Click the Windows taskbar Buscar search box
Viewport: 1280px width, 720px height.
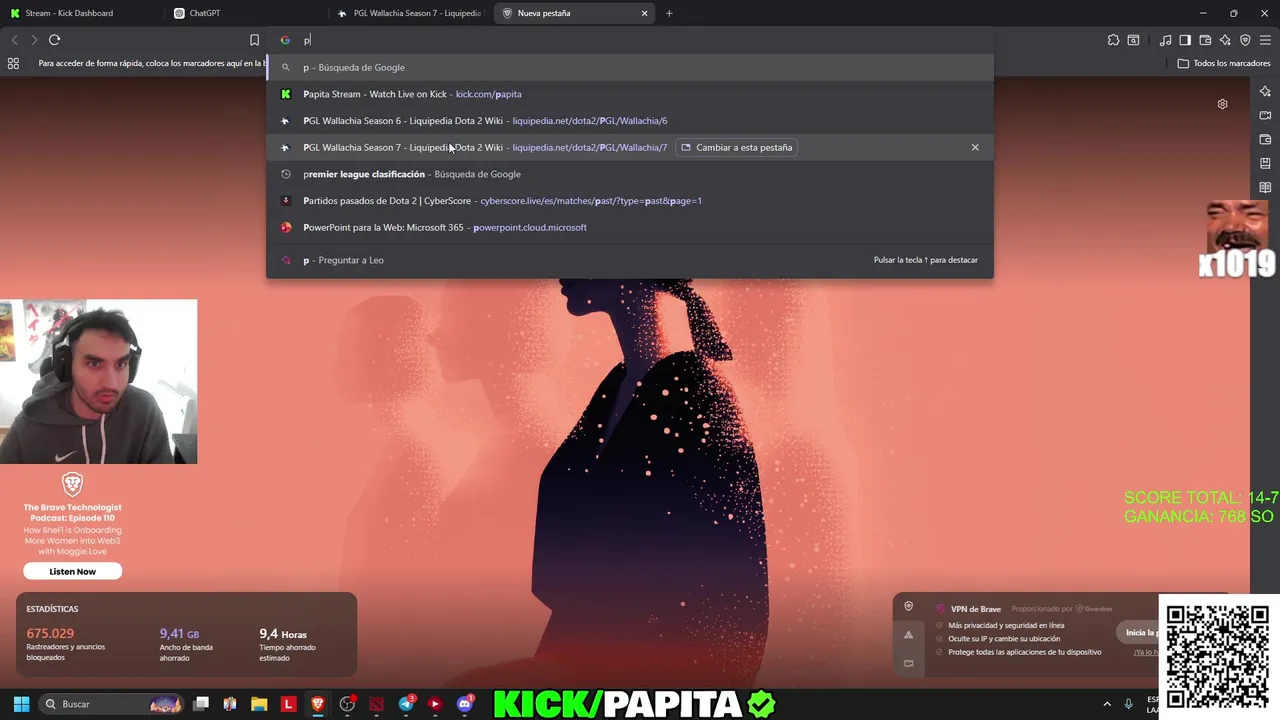point(110,704)
